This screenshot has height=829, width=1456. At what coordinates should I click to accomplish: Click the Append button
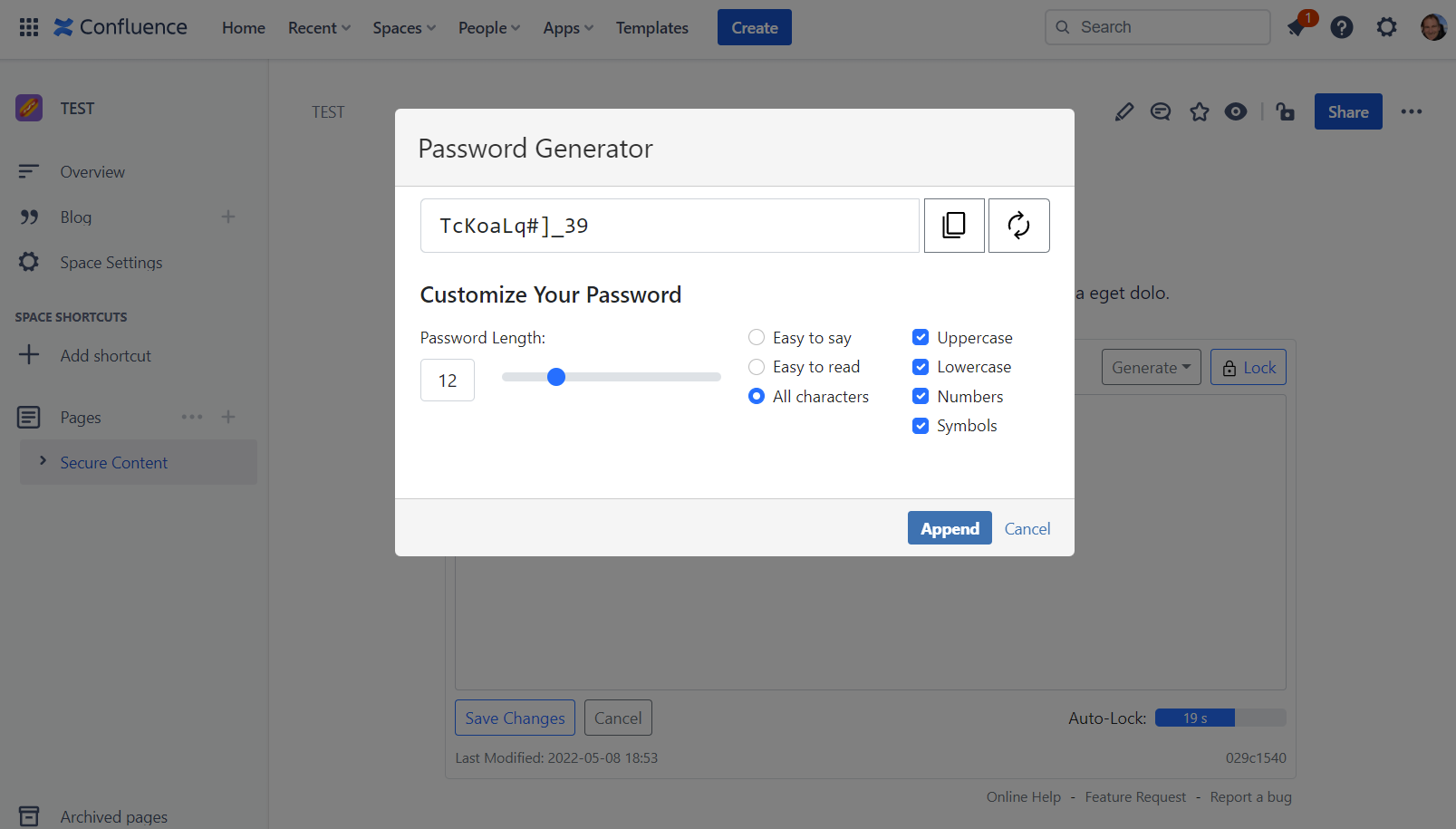[x=950, y=528]
